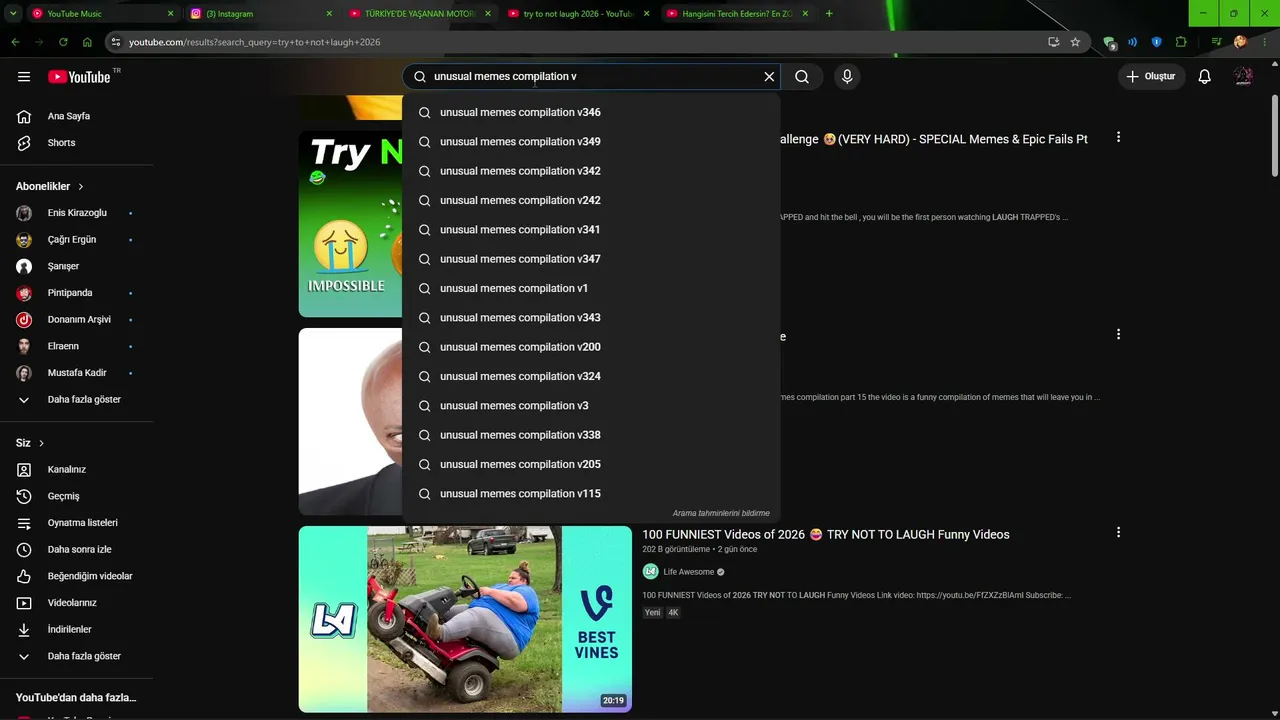Open the YouTube hamburger guide menu
1280x720 pixels.
tap(24, 77)
